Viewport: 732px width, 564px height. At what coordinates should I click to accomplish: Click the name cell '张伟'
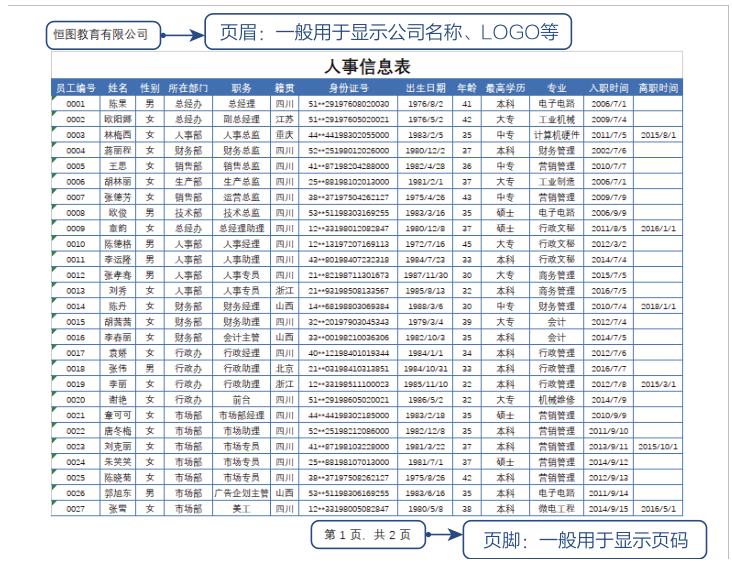pyautogui.click(x=118, y=369)
